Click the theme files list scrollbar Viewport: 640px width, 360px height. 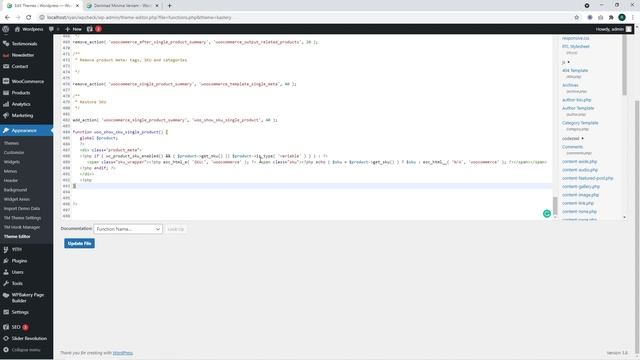click(x=624, y=65)
